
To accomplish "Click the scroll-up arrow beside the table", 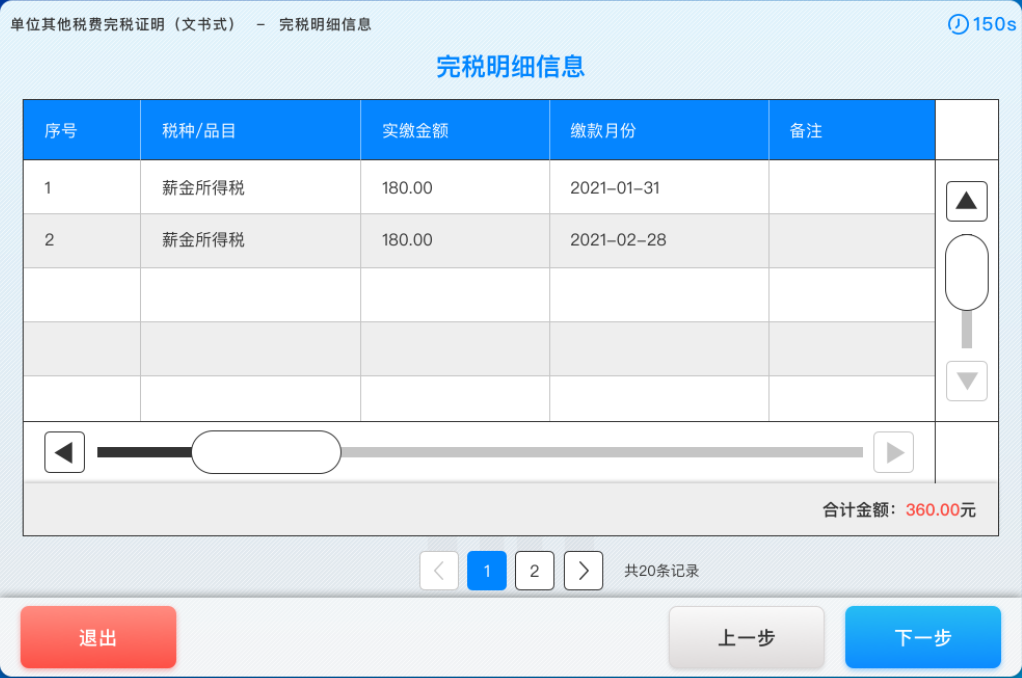I will (x=965, y=200).
